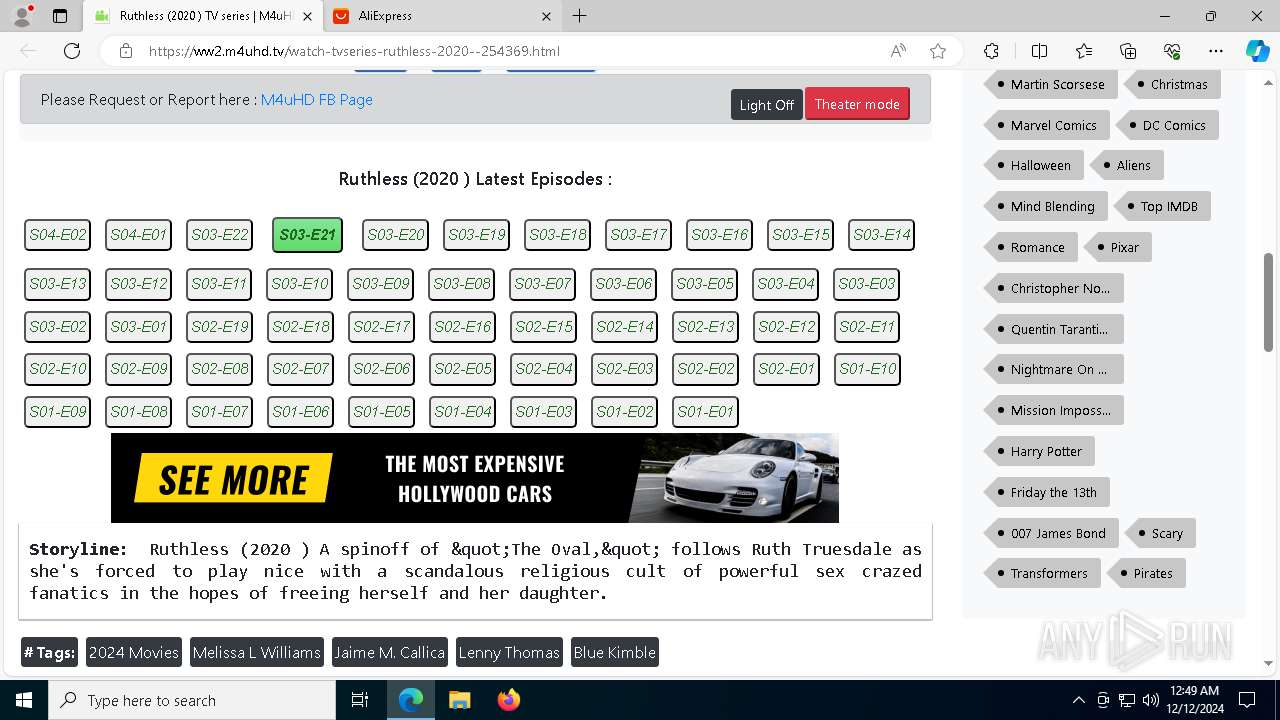This screenshot has width=1280, height=720.
Task: Open File Explorer from taskbar
Action: pyautogui.click(x=460, y=700)
